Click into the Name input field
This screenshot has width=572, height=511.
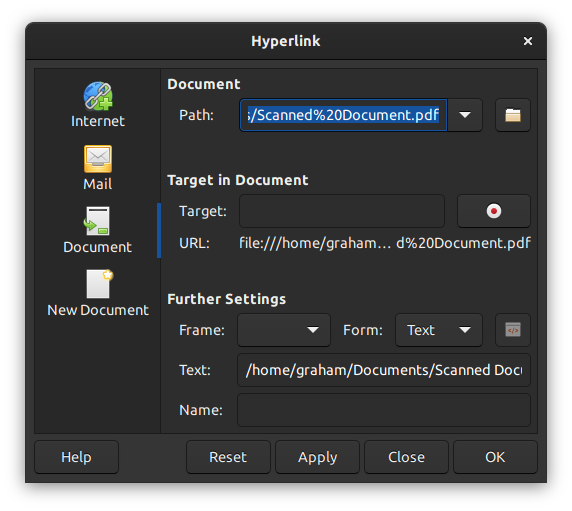tap(384, 410)
